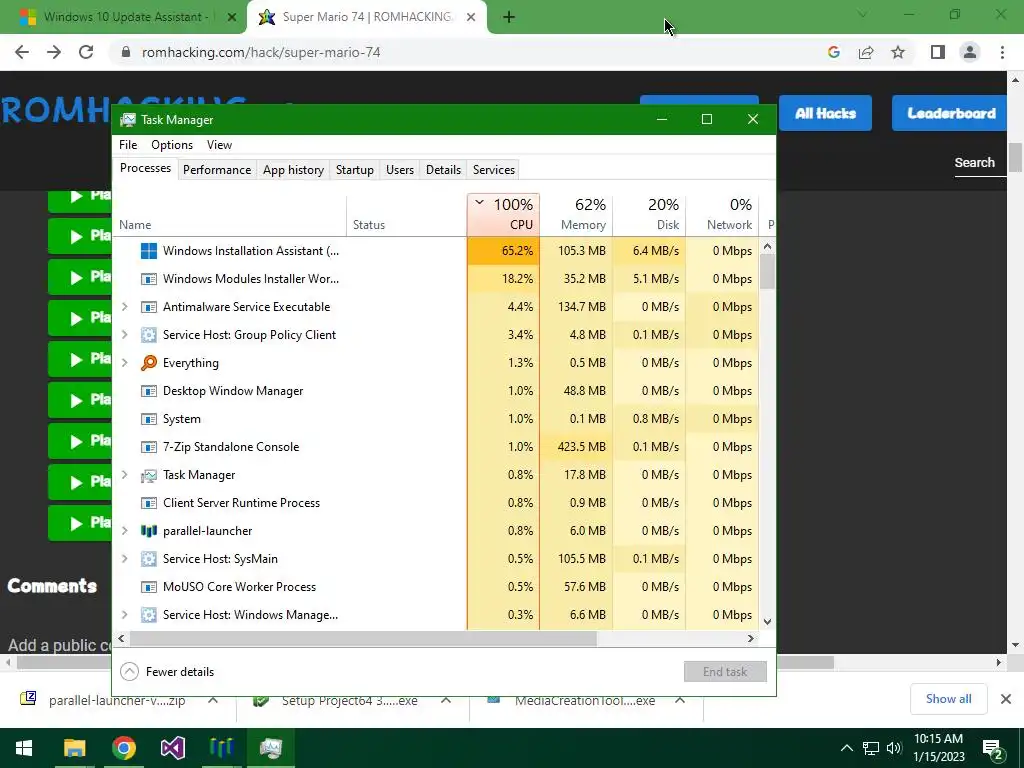Switch to the Users tab
This screenshot has height=768, width=1024.
click(400, 170)
